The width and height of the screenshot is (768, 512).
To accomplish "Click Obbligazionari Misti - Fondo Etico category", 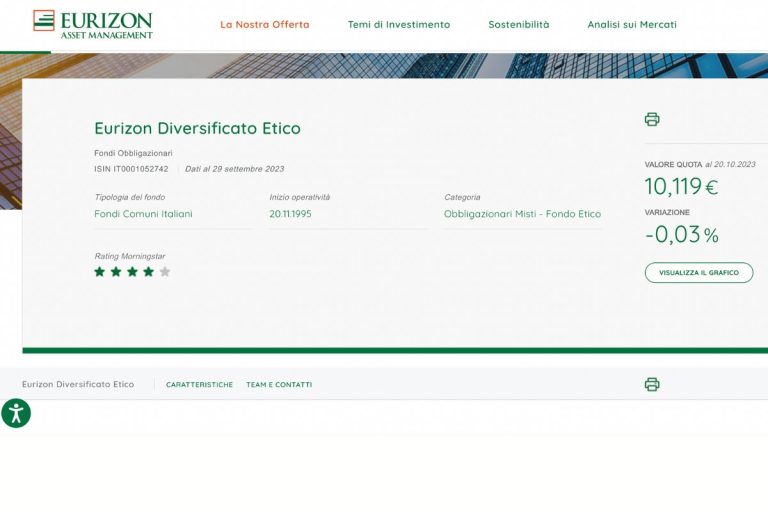I will [522, 214].
